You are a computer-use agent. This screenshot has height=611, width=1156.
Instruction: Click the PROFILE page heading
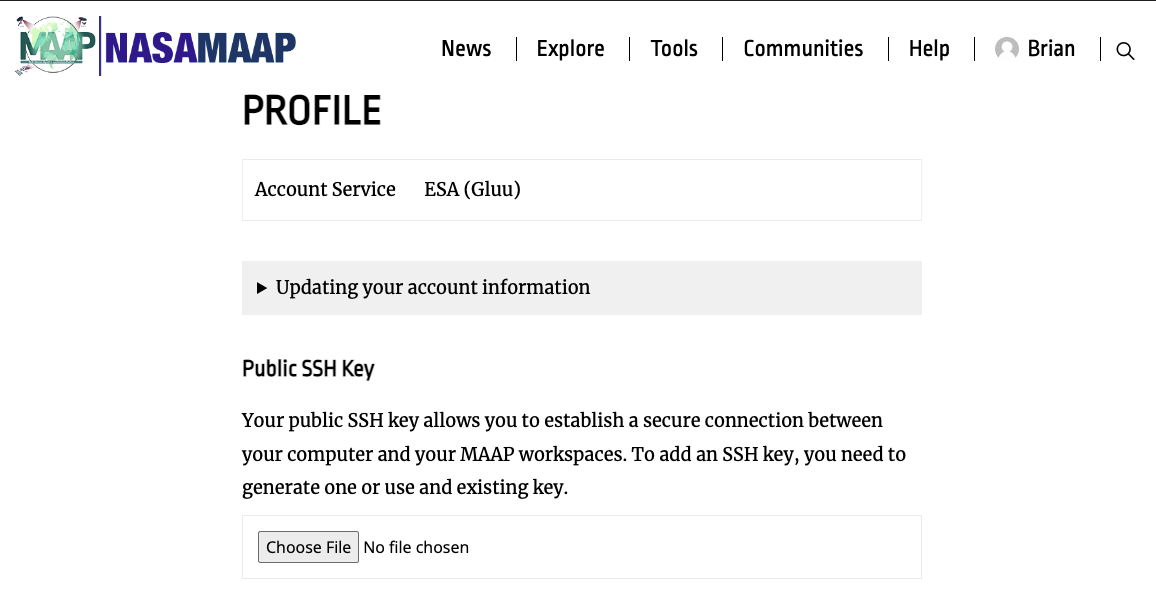pos(311,111)
